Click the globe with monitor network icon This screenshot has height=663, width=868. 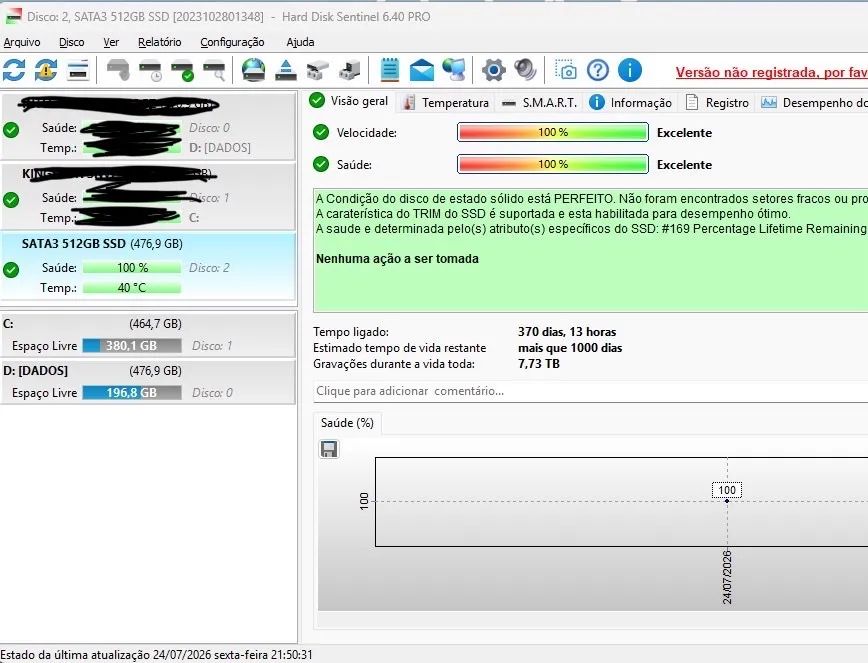pyautogui.click(x=454, y=70)
